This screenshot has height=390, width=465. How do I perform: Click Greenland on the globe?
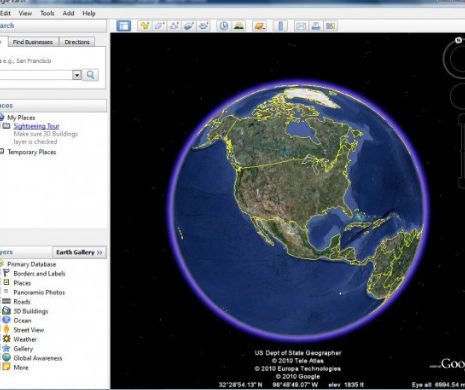pyautogui.click(x=312, y=96)
